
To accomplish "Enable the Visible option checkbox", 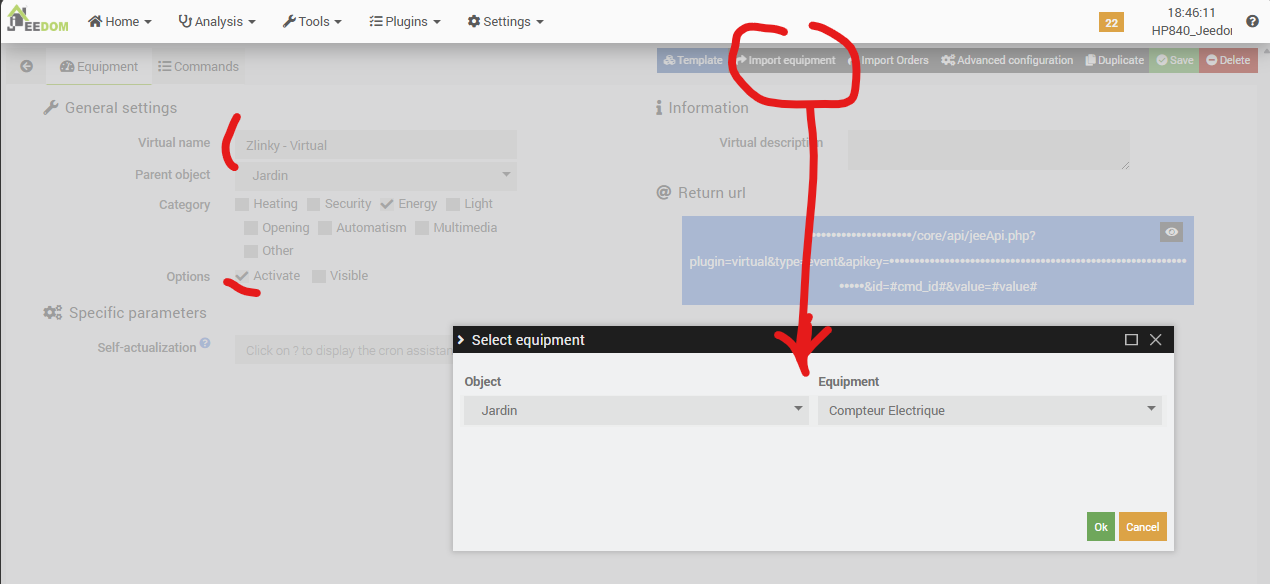I will click(319, 276).
